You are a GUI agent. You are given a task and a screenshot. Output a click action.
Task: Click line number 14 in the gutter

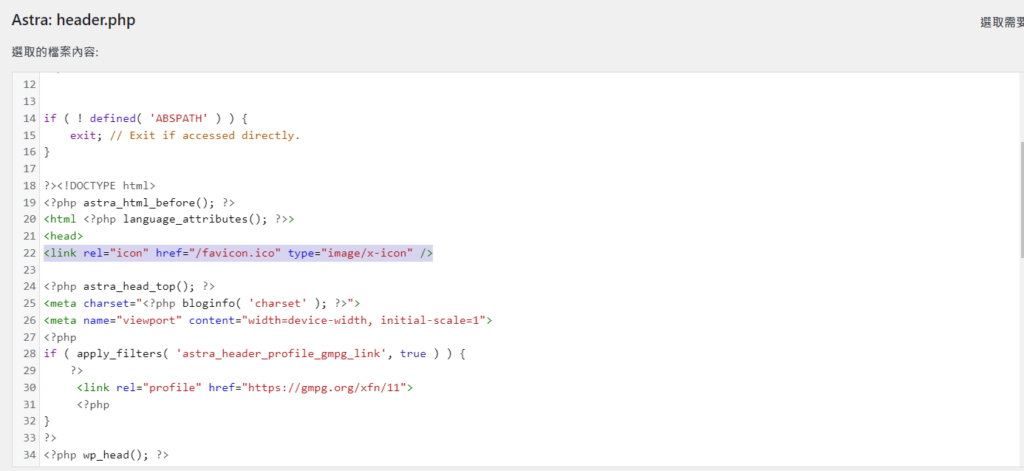click(27, 118)
